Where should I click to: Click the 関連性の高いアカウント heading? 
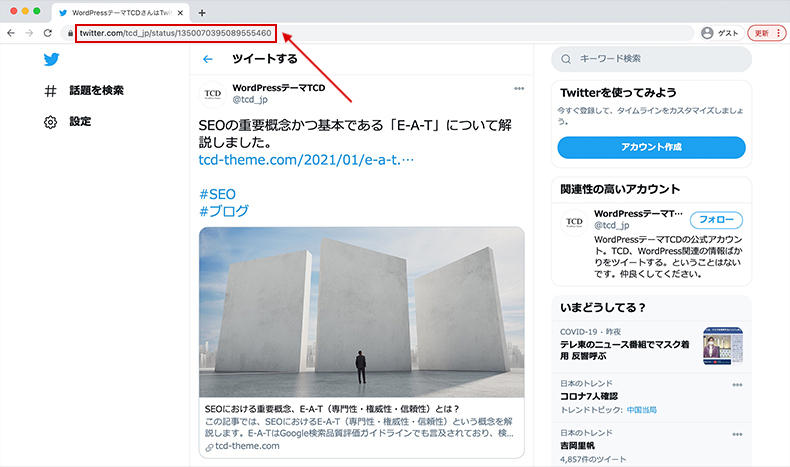pos(620,189)
